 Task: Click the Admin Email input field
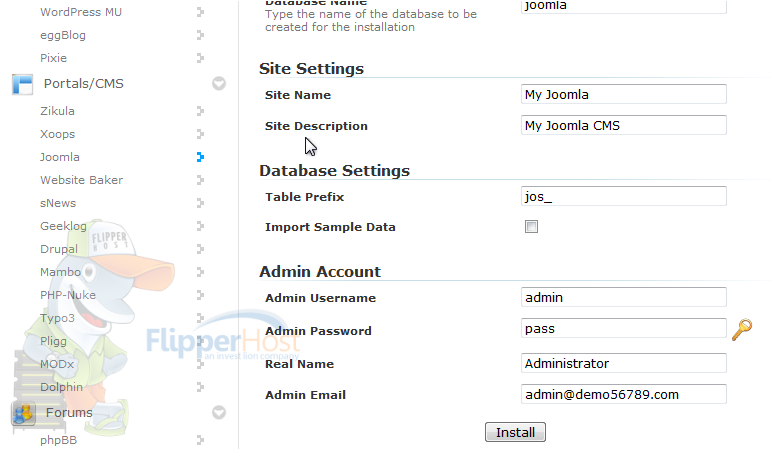(x=624, y=394)
